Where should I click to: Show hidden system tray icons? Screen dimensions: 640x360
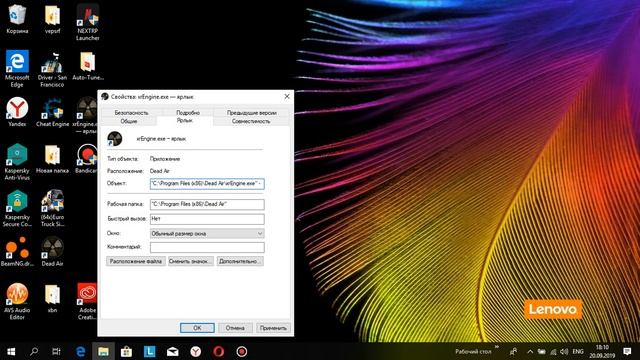pyautogui.click(x=530, y=351)
